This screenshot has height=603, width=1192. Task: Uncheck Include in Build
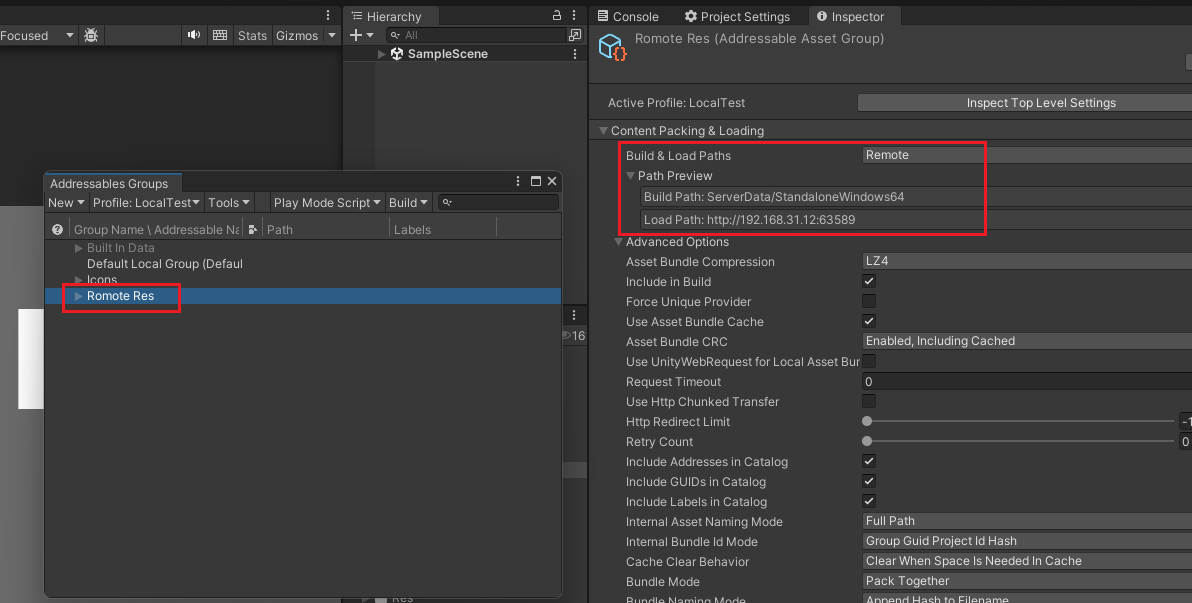[x=869, y=281]
